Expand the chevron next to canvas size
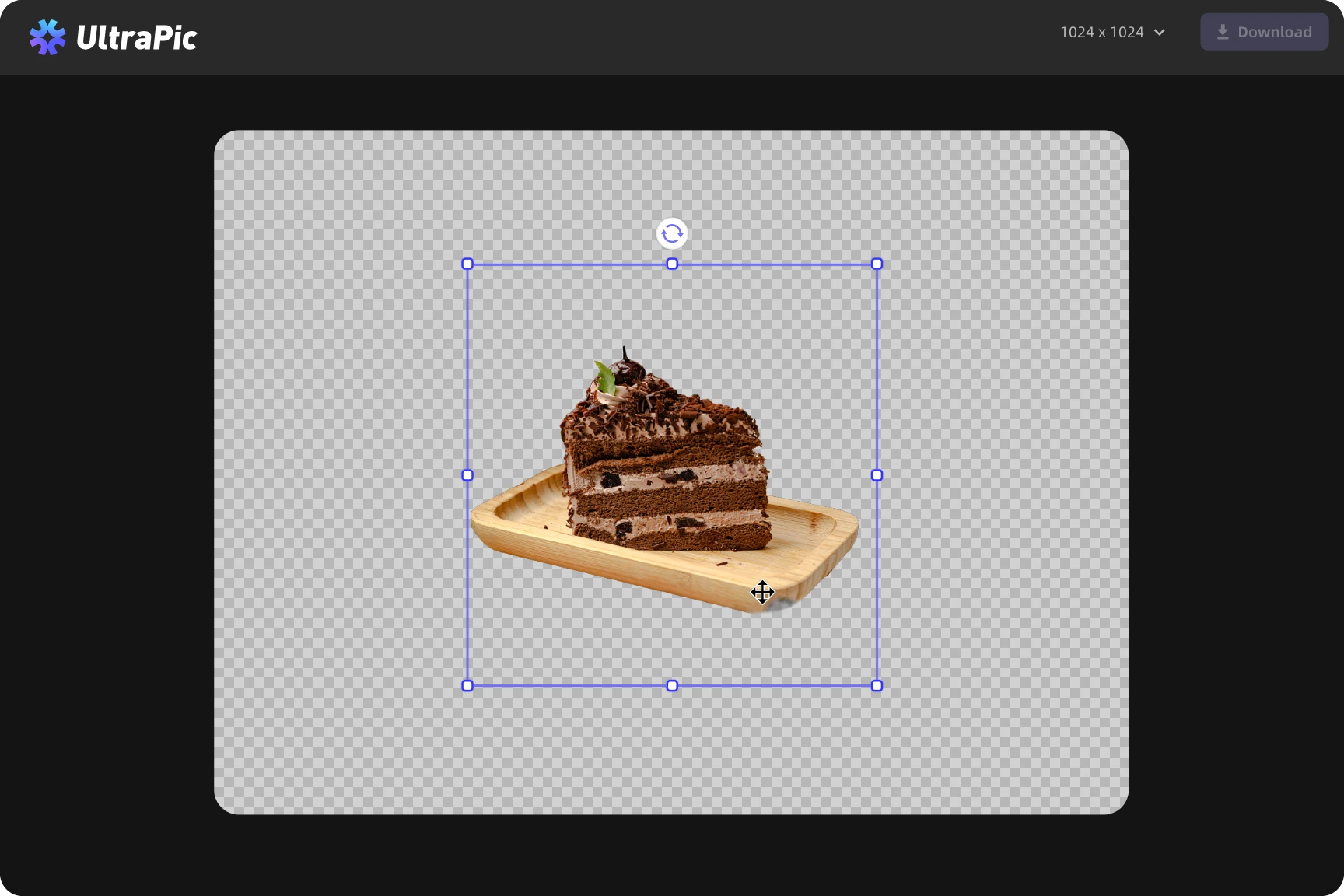This screenshot has width=1344, height=896. click(1160, 33)
